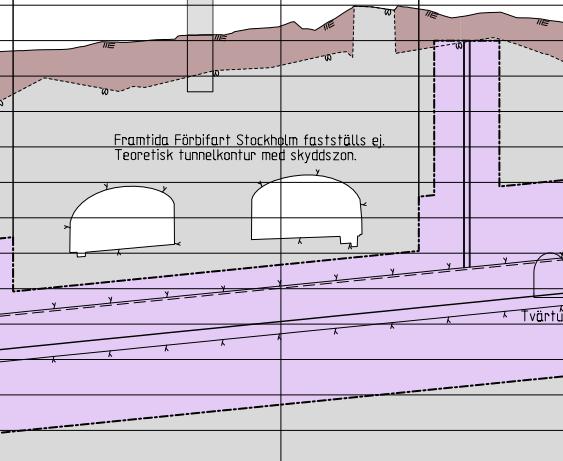Viewport: 563px width, 461px height.
Task: Click the partial label 'Tvärtu' at right
Action: (x=542, y=316)
